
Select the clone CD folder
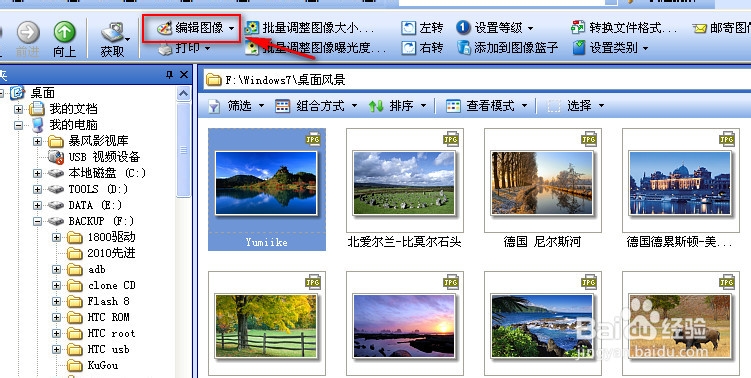click(x=112, y=286)
